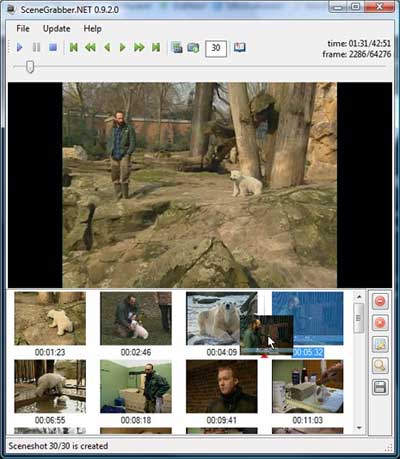Click the main video preview image
400x459 pixels.
(200, 185)
